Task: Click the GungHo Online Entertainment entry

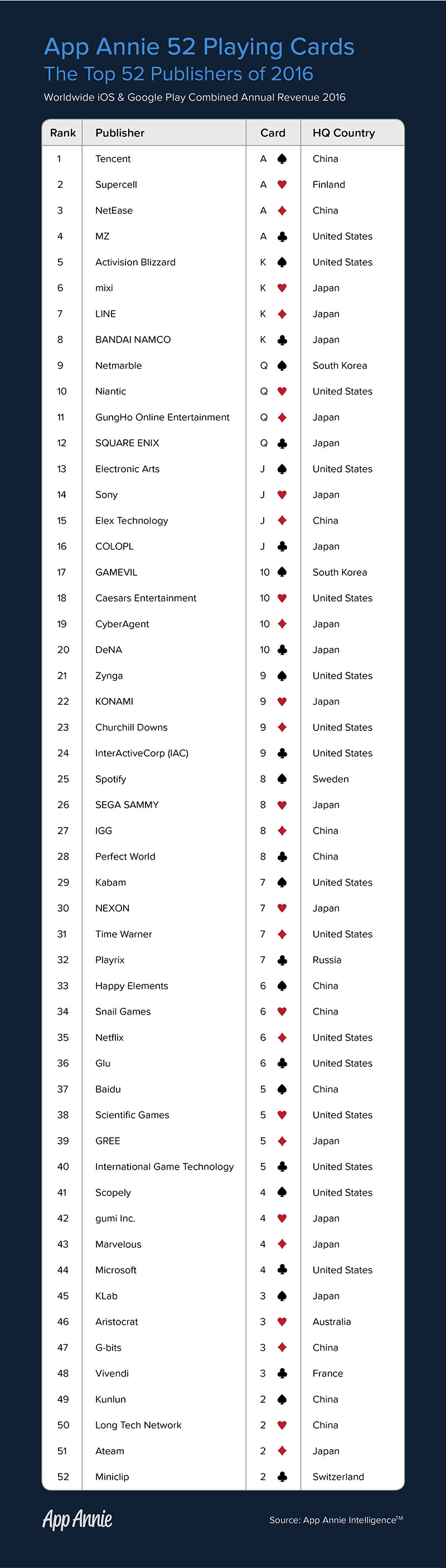Action: click(x=162, y=417)
